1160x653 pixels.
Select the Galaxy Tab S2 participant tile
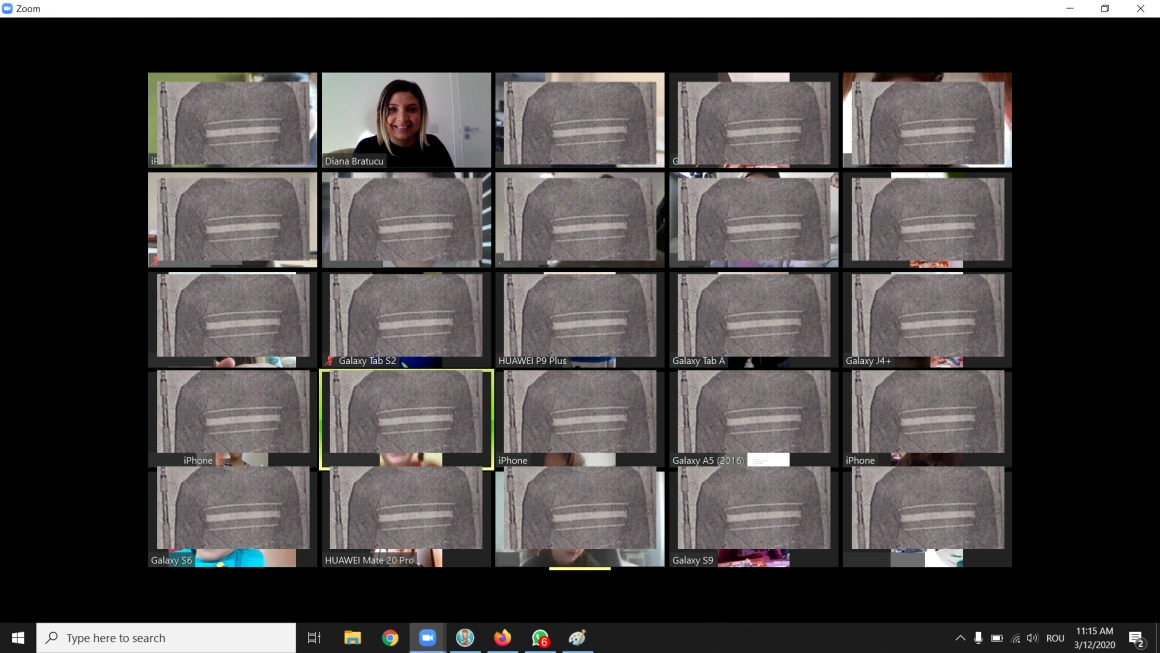click(406, 320)
